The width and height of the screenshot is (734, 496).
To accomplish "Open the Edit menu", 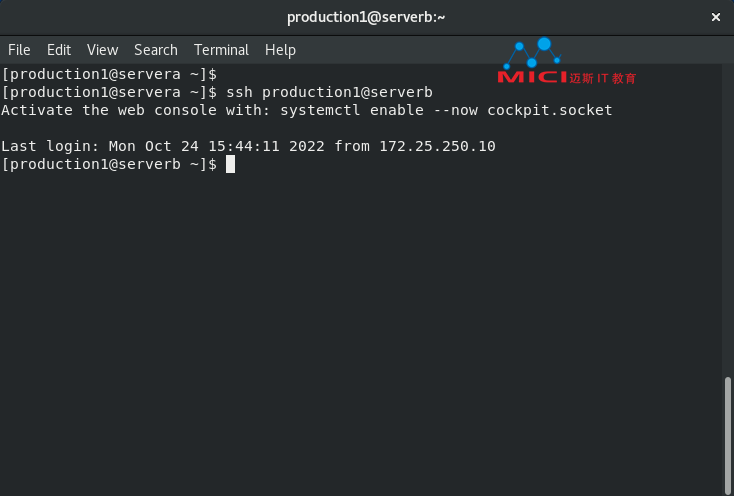I will coord(59,50).
